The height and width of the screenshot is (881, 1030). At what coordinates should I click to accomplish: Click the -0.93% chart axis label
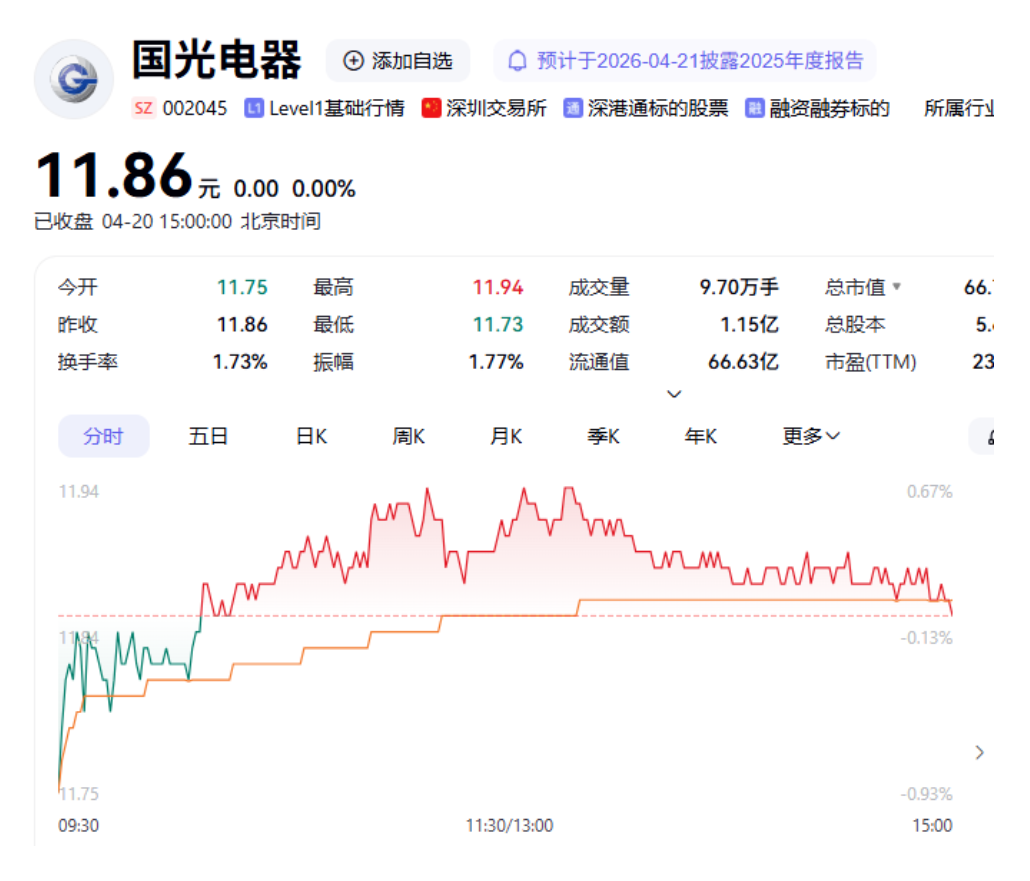coord(926,794)
